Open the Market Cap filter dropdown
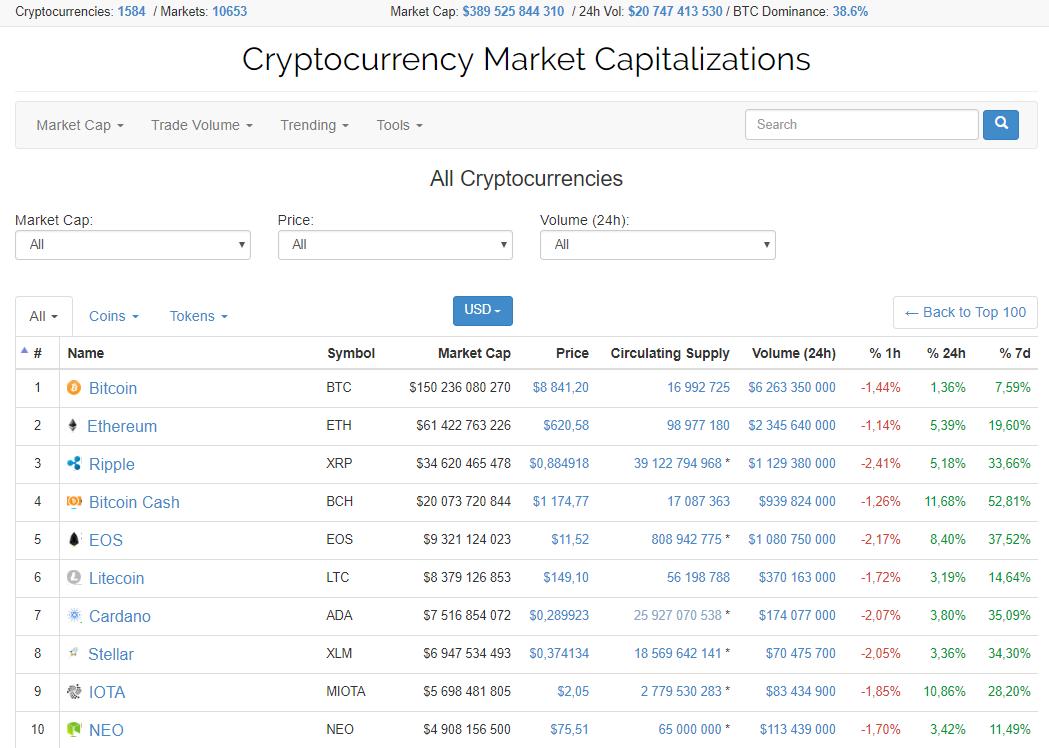Screen dimensions: 1049x748 [132, 245]
